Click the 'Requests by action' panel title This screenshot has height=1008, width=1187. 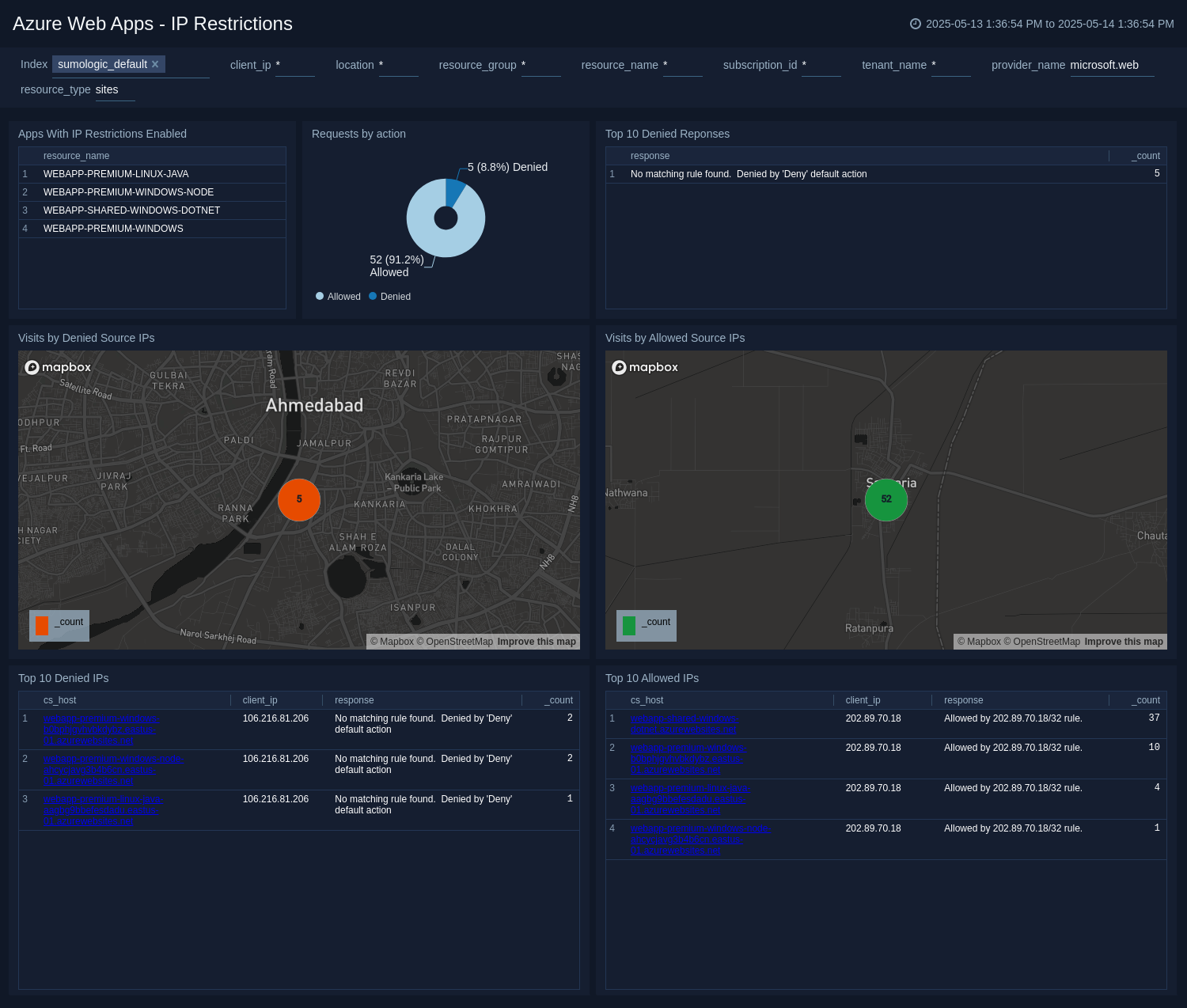tap(358, 134)
